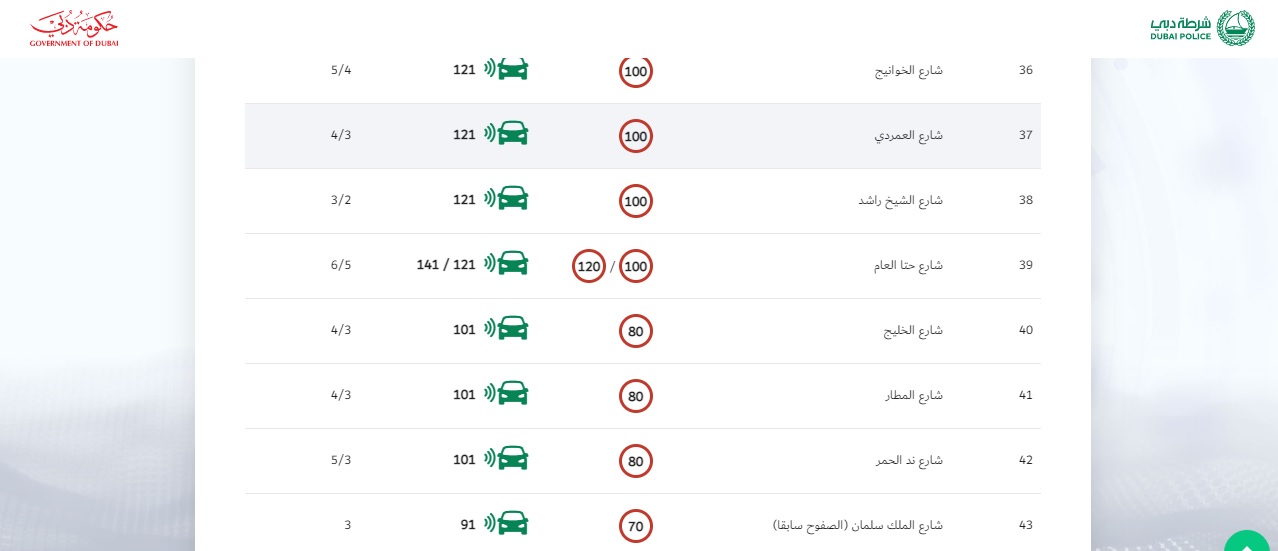This screenshot has height=551, width=1278.
Task: Click the 80 speed sign in row 42
Action: 636,461
